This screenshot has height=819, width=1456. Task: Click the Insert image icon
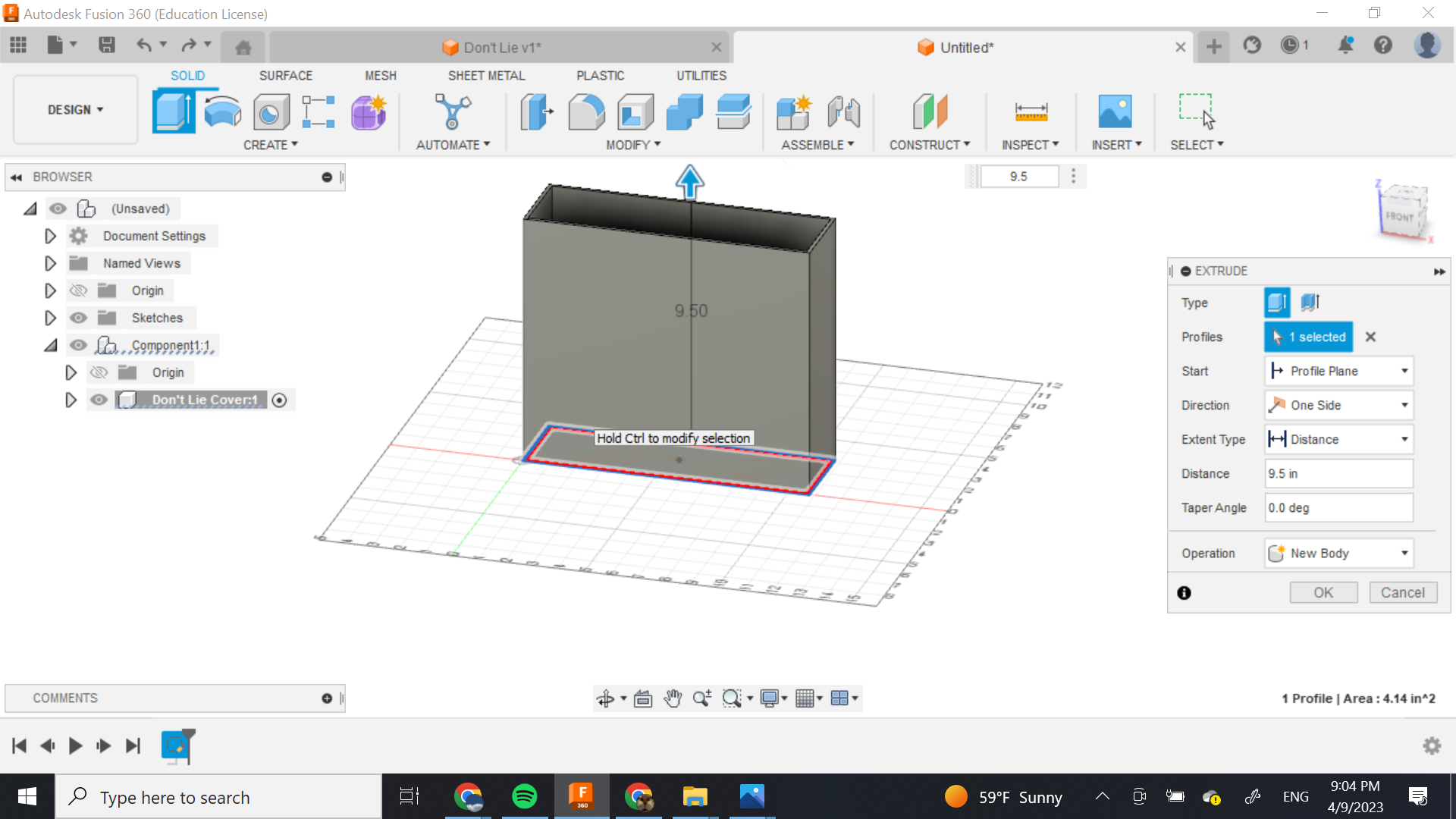(1115, 112)
